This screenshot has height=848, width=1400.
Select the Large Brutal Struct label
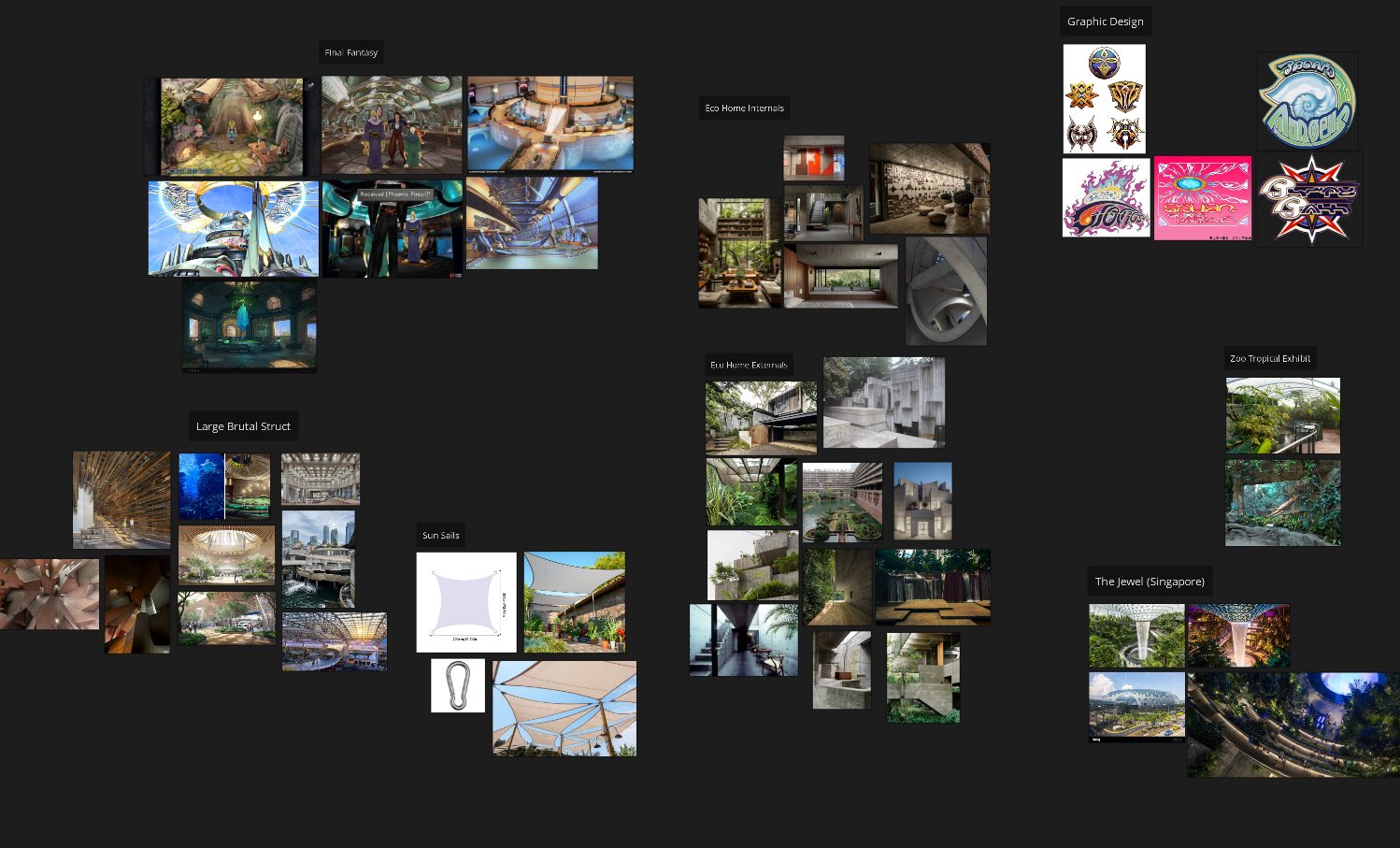click(x=243, y=426)
